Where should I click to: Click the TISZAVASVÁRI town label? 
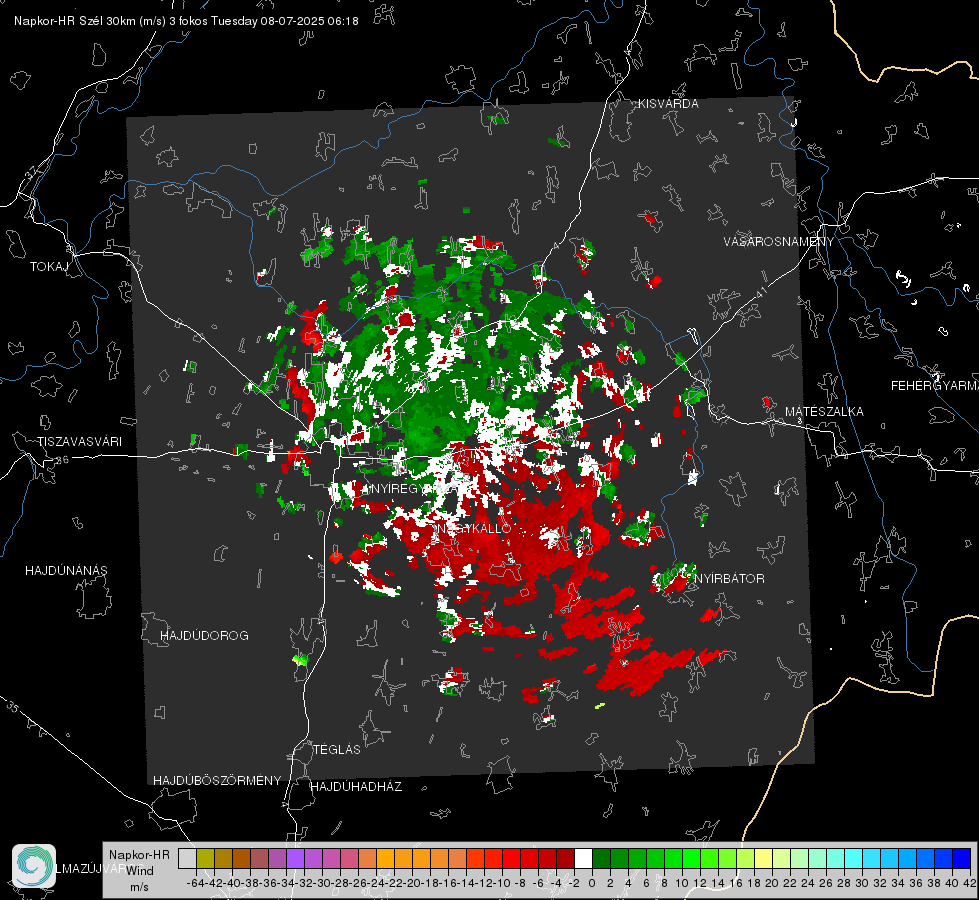(x=79, y=442)
